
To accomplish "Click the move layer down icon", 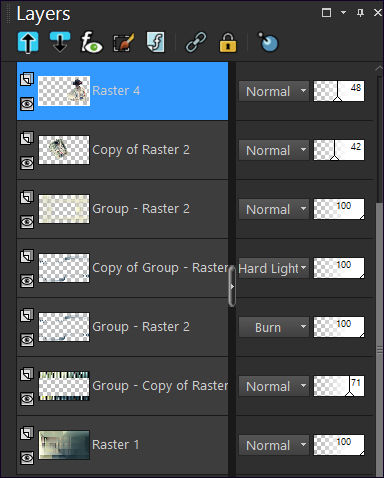I will pyautogui.click(x=60, y=43).
